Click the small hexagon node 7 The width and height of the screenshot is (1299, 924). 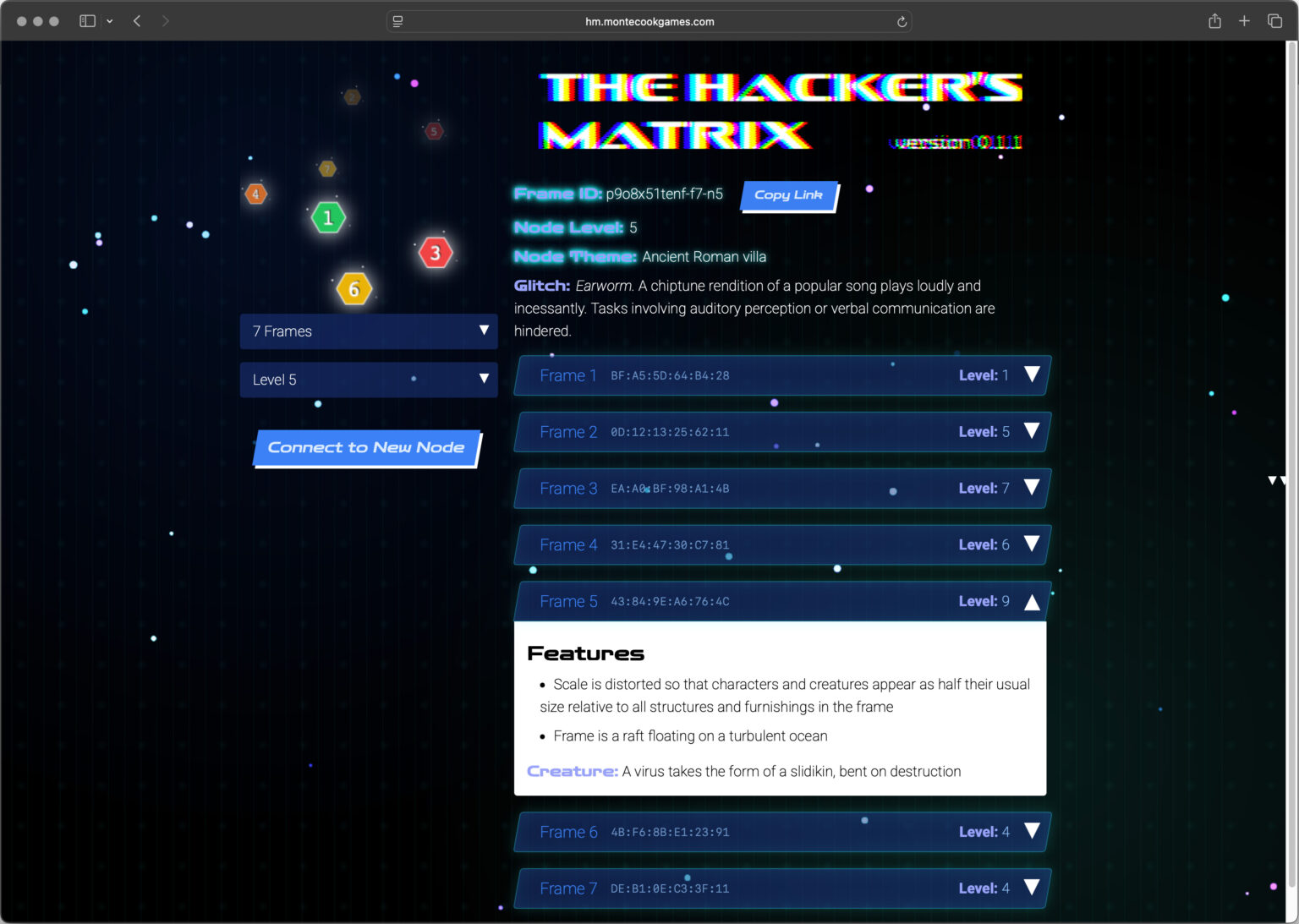coord(327,167)
